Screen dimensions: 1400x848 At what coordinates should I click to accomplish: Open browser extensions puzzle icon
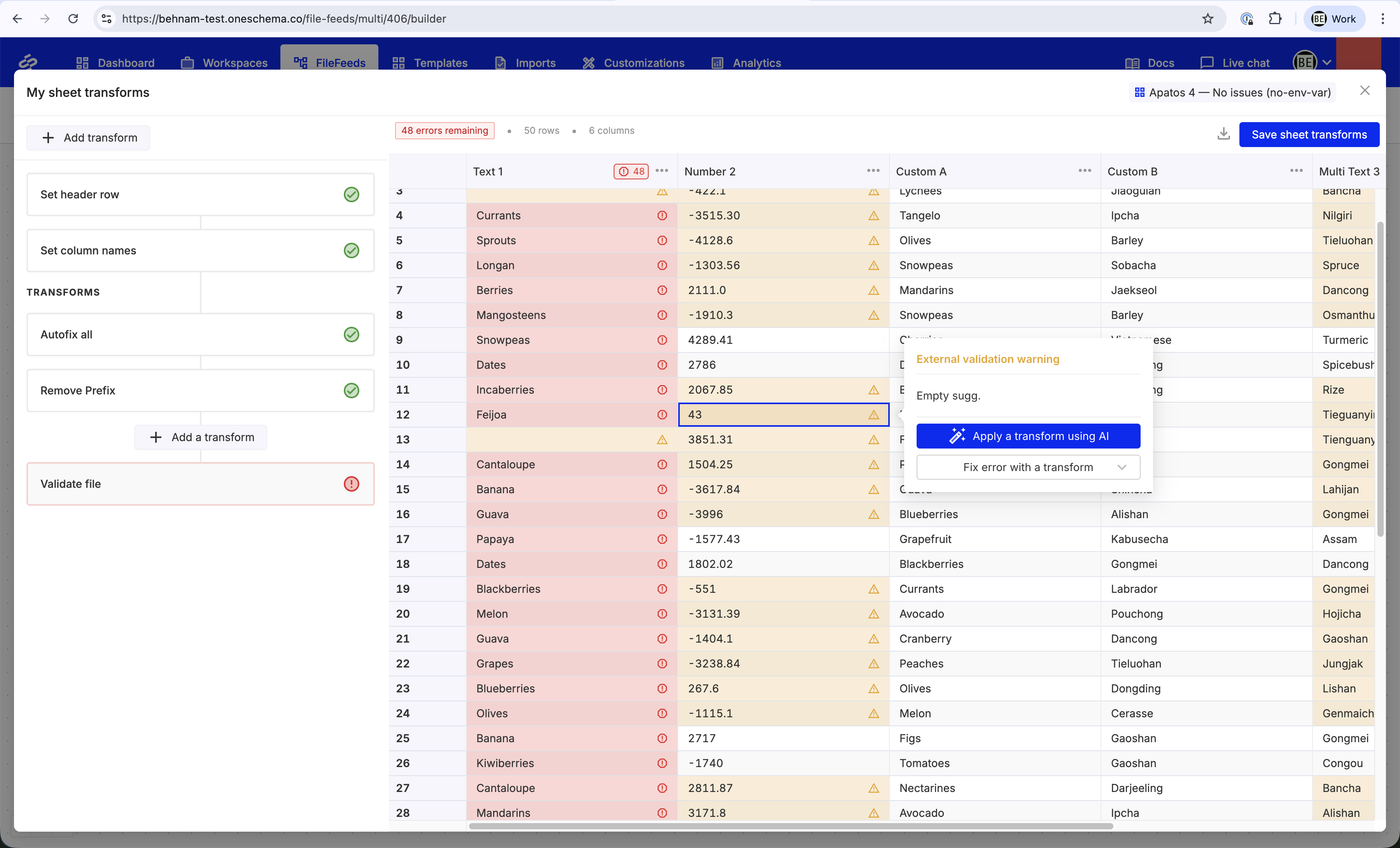click(1275, 19)
